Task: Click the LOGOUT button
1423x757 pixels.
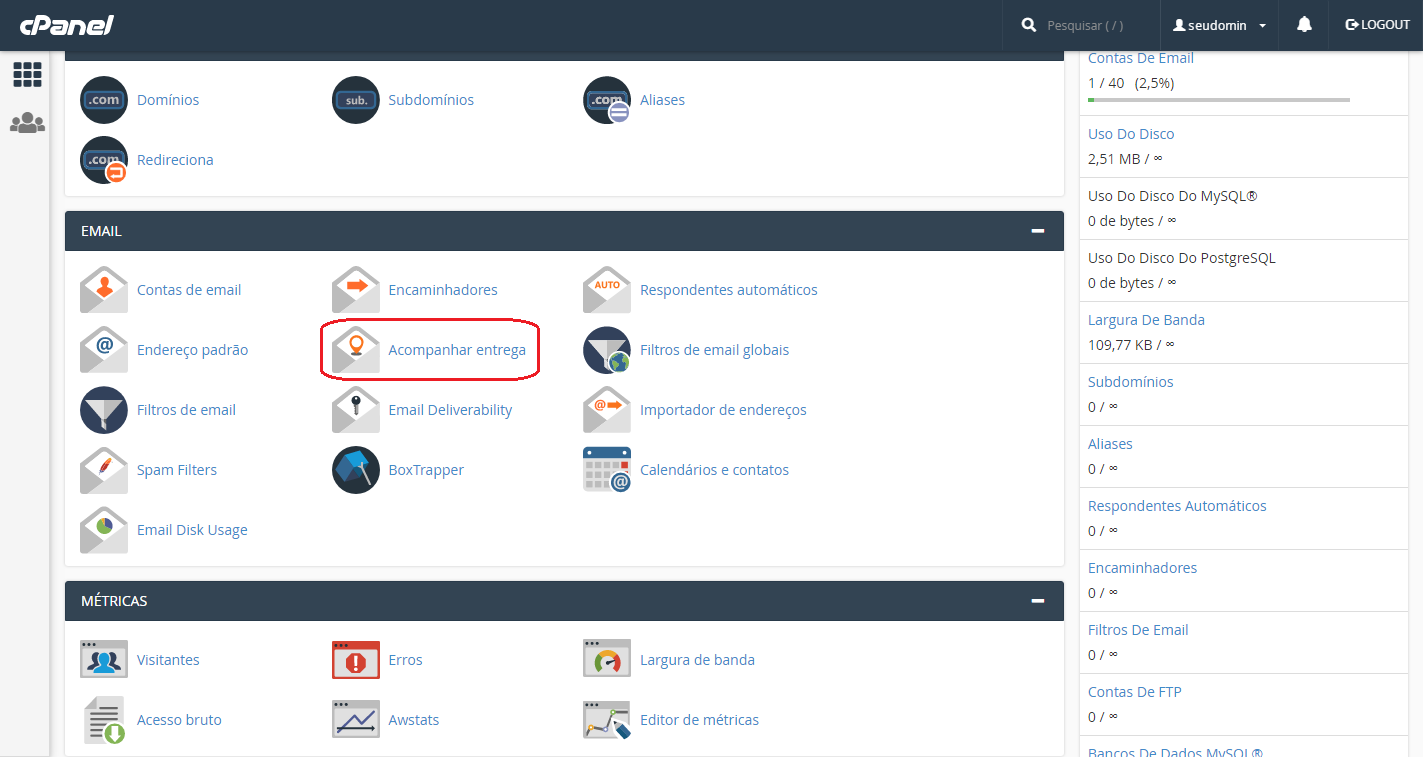Action: point(1377,25)
